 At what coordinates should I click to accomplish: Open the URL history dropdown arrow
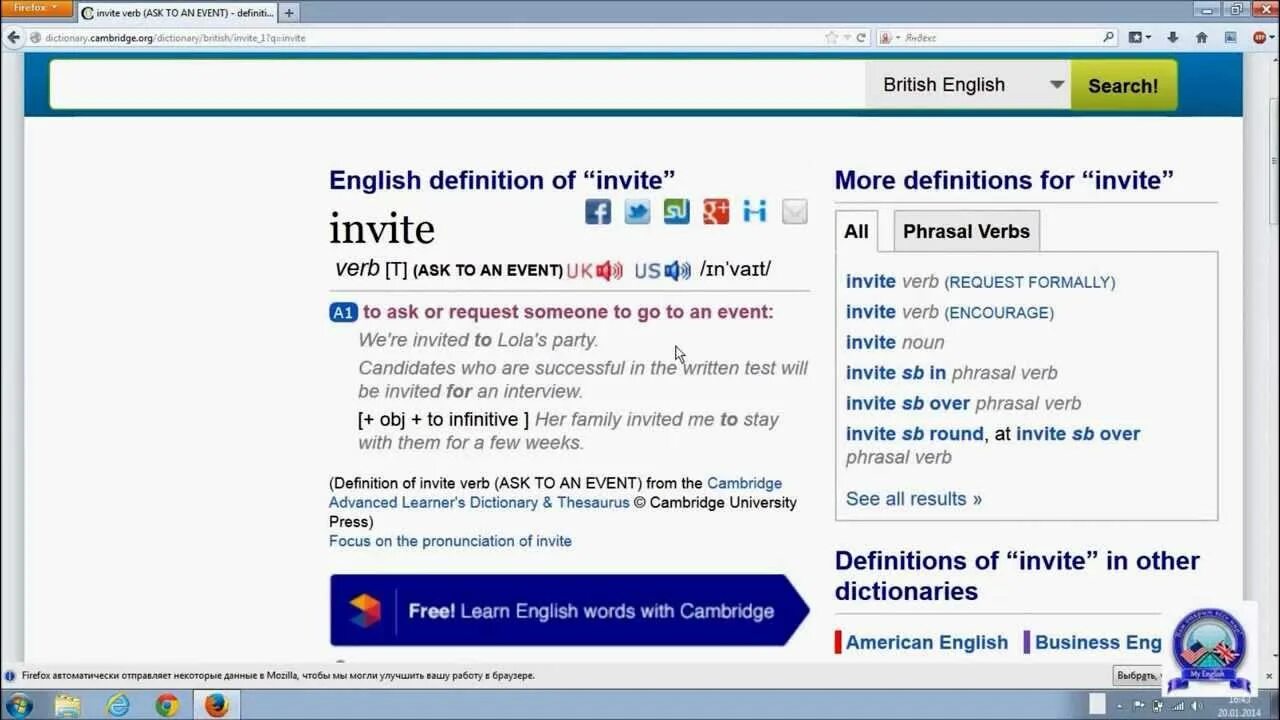click(846, 37)
